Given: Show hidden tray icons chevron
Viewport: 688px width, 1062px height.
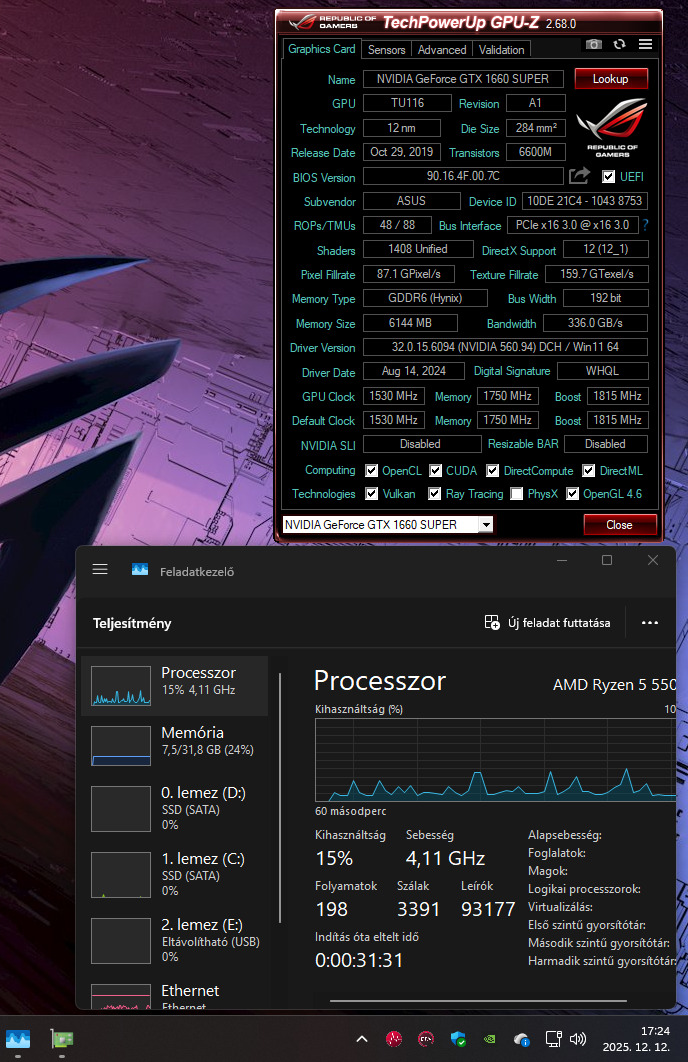Looking at the screenshot, I should (x=362, y=1038).
